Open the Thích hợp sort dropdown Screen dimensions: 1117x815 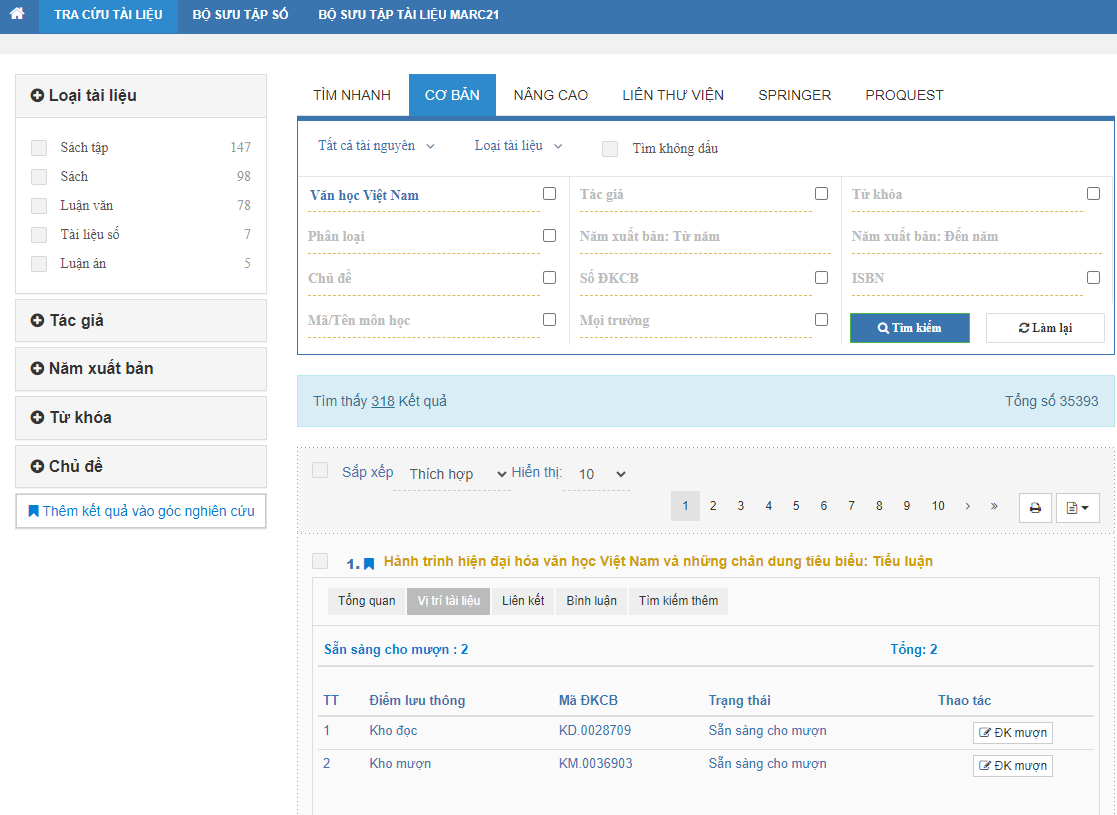[459, 474]
